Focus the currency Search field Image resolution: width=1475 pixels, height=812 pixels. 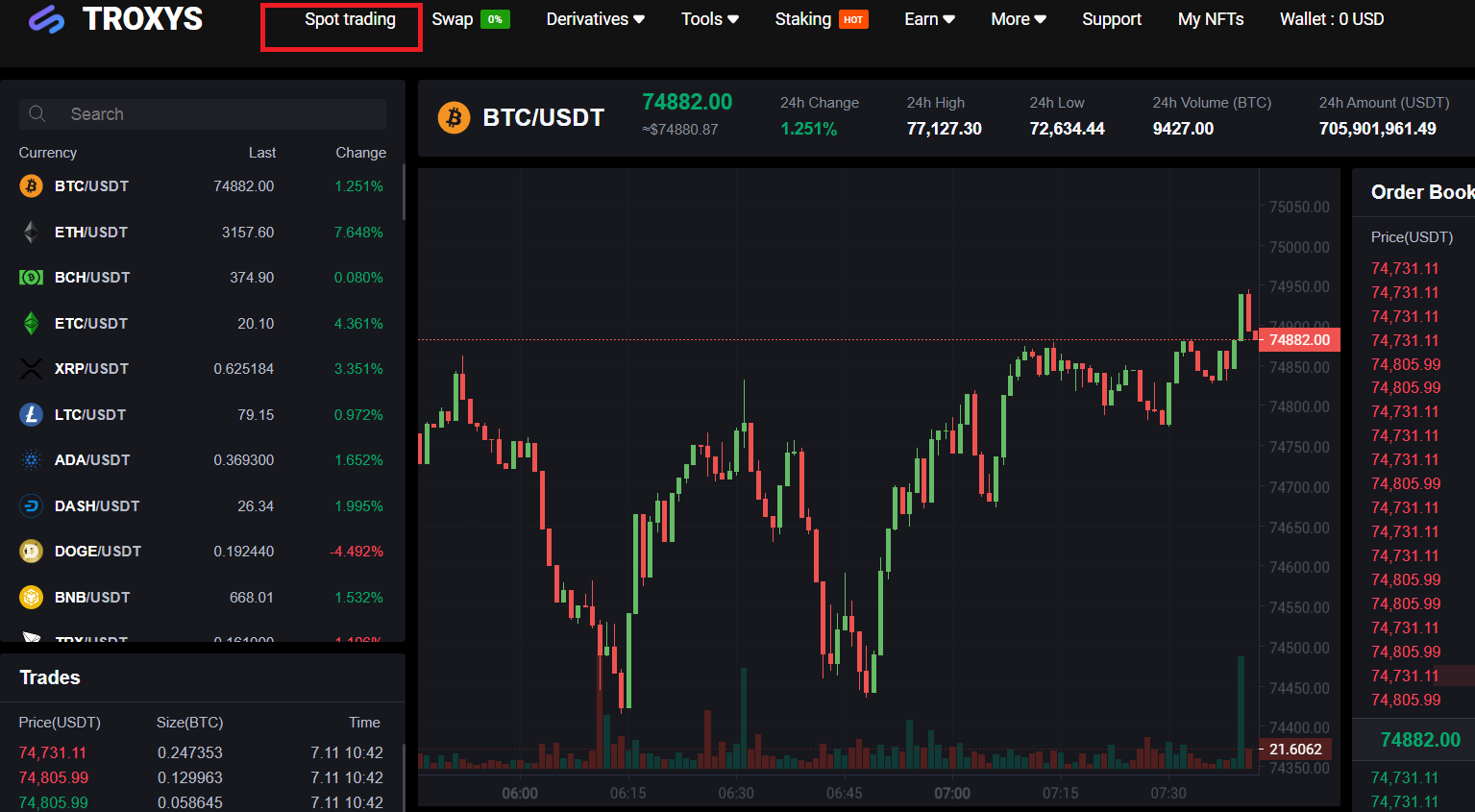tap(203, 113)
